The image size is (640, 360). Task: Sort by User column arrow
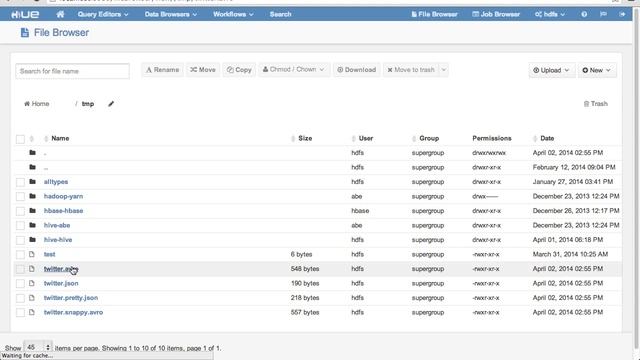(x=353, y=139)
